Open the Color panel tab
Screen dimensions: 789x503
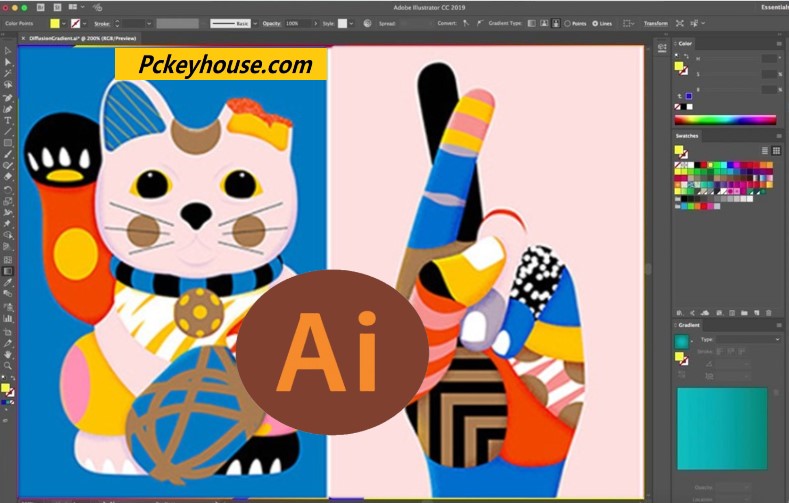click(x=685, y=44)
